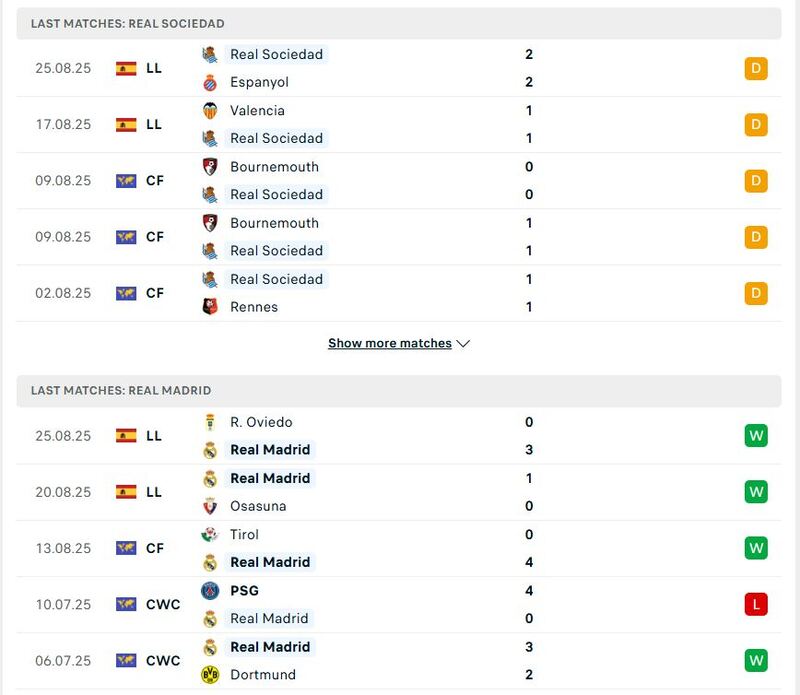Click the Rennes club crest
This screenshot has height=695, width=800.
[210, 307]
